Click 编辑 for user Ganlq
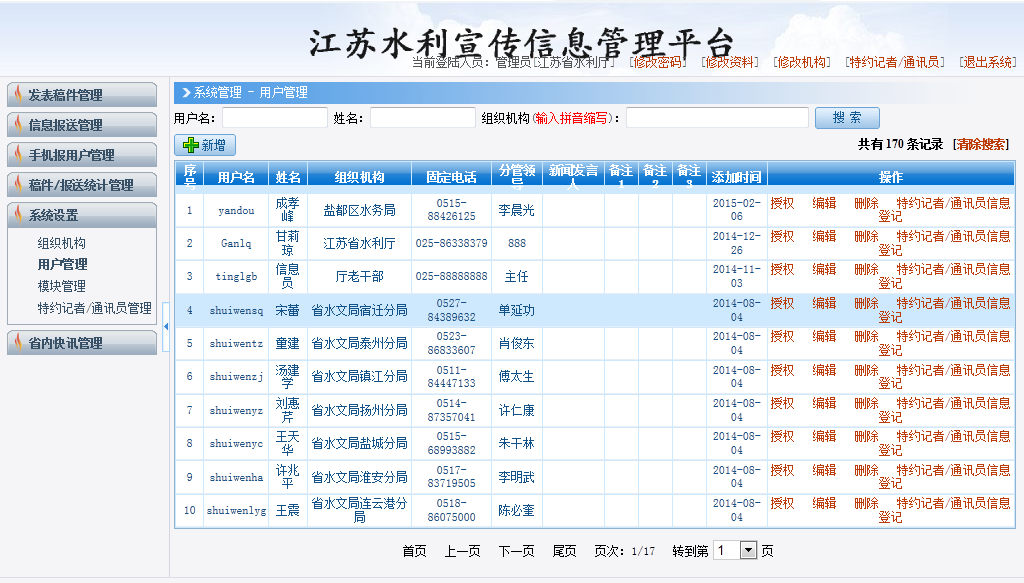 pos(824,236)
